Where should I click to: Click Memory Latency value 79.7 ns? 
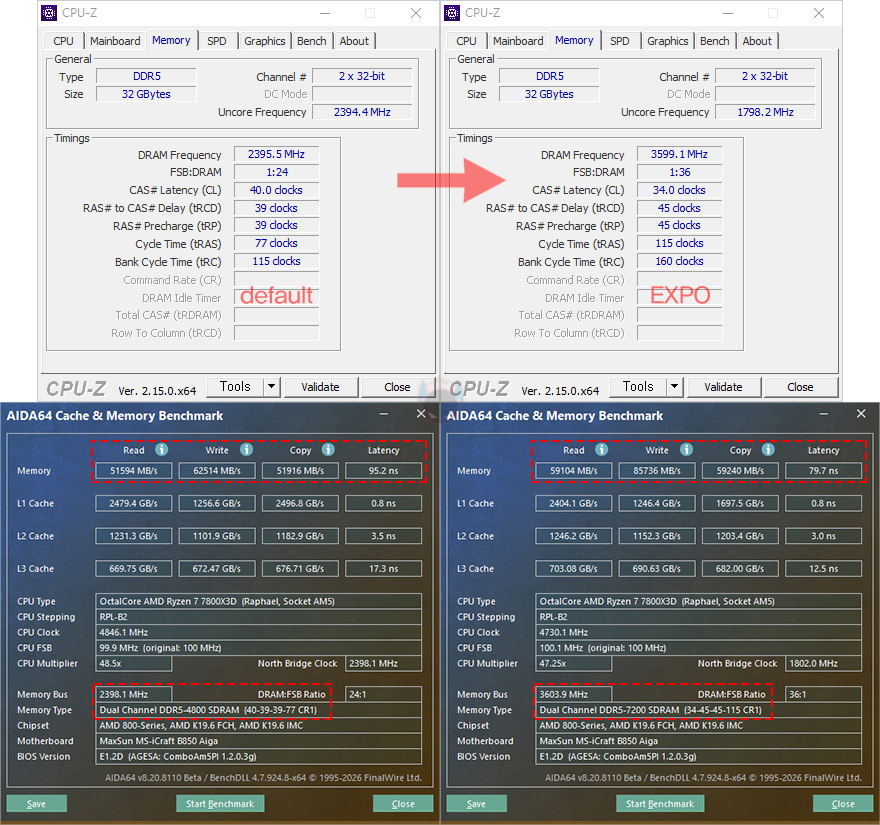click(823, 470)
